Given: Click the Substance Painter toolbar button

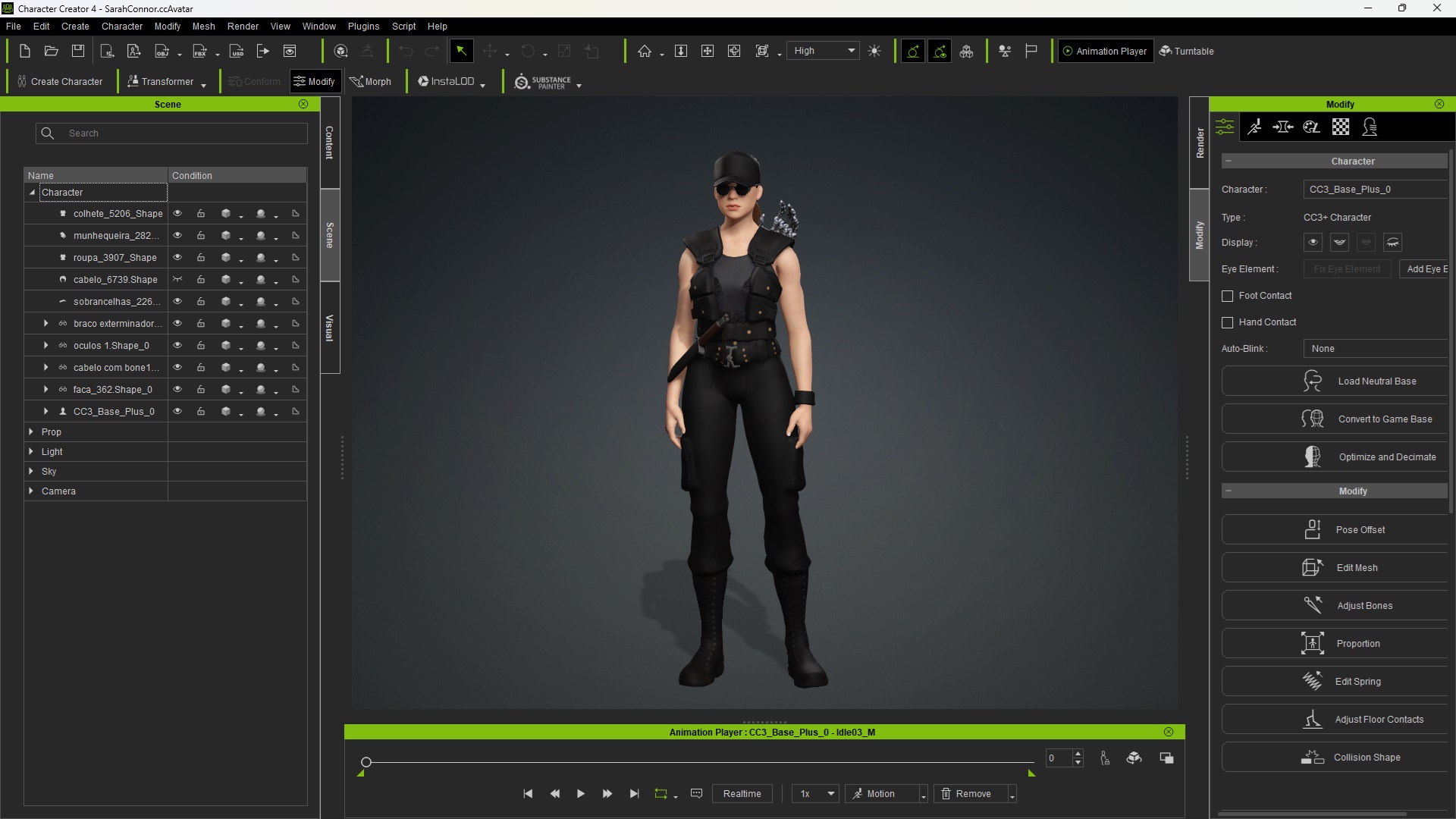Looking at the screenshot, I should (543, 82).
